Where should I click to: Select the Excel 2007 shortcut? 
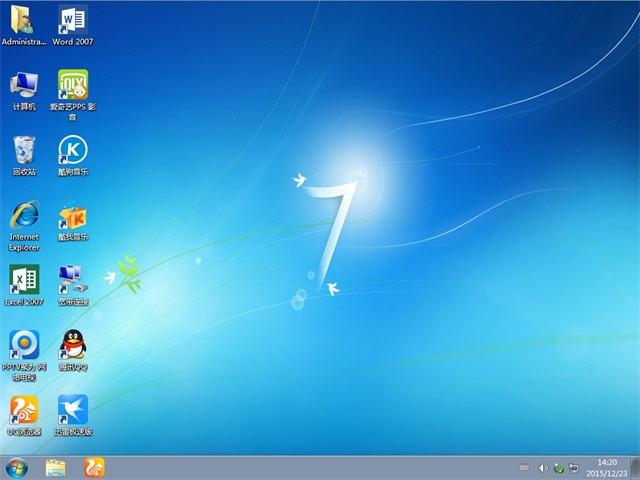[24, 285]
